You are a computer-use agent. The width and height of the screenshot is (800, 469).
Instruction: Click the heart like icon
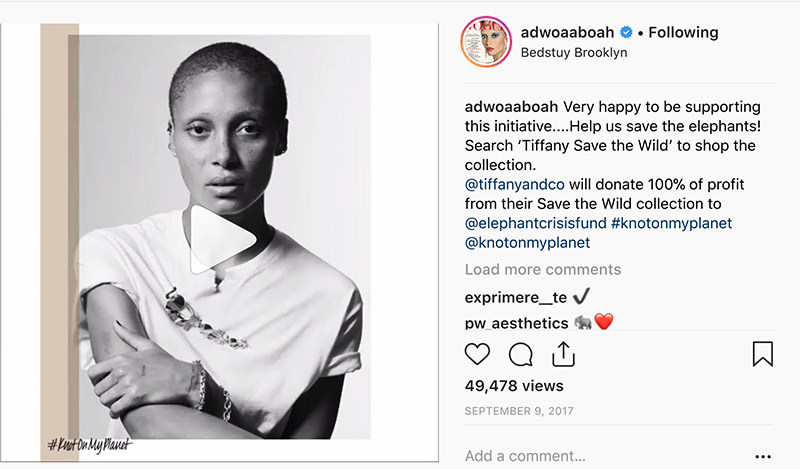point(477,354)
